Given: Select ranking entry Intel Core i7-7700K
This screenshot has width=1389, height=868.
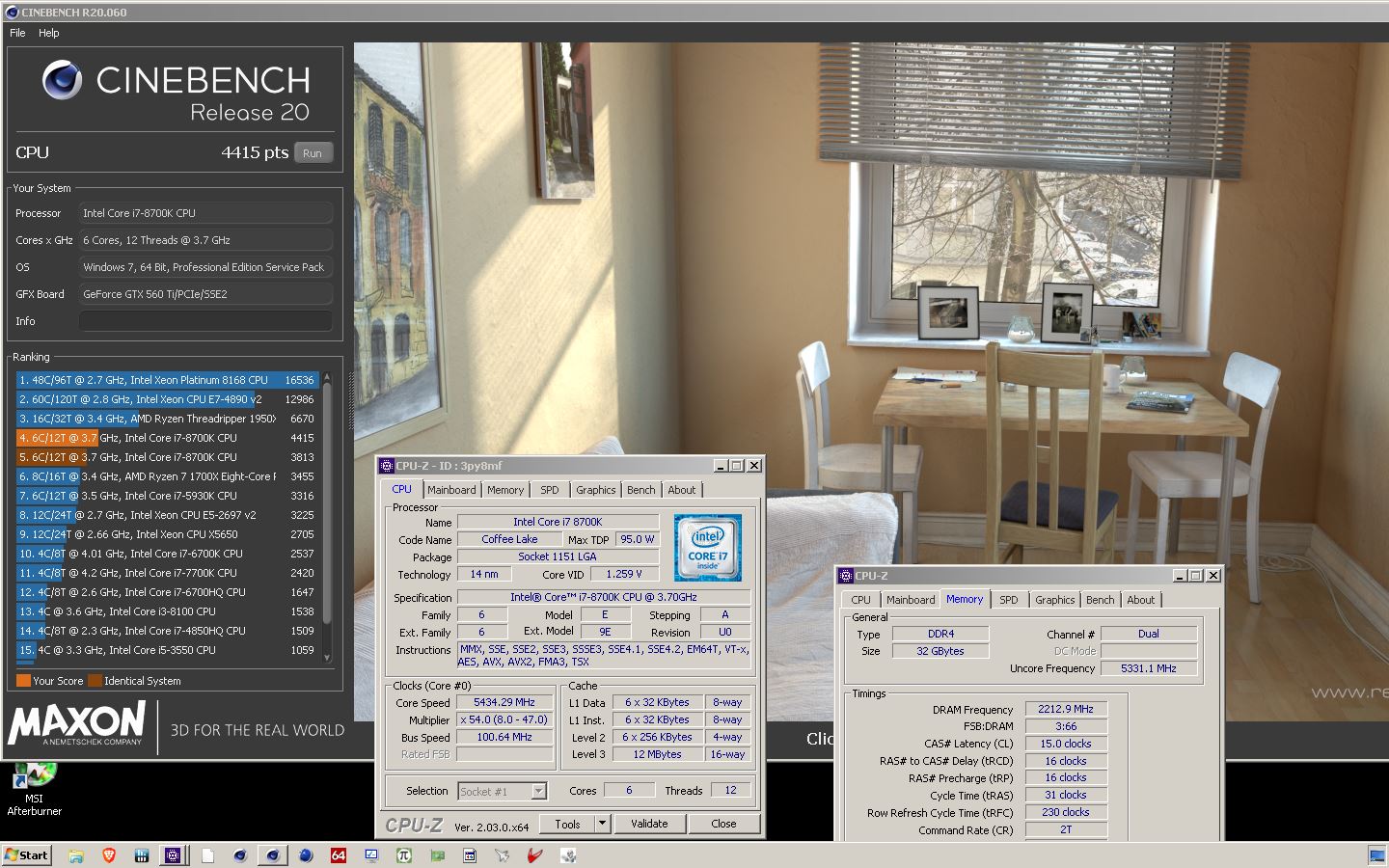Looking at the screenshot, I should click(x=167, y=573).
